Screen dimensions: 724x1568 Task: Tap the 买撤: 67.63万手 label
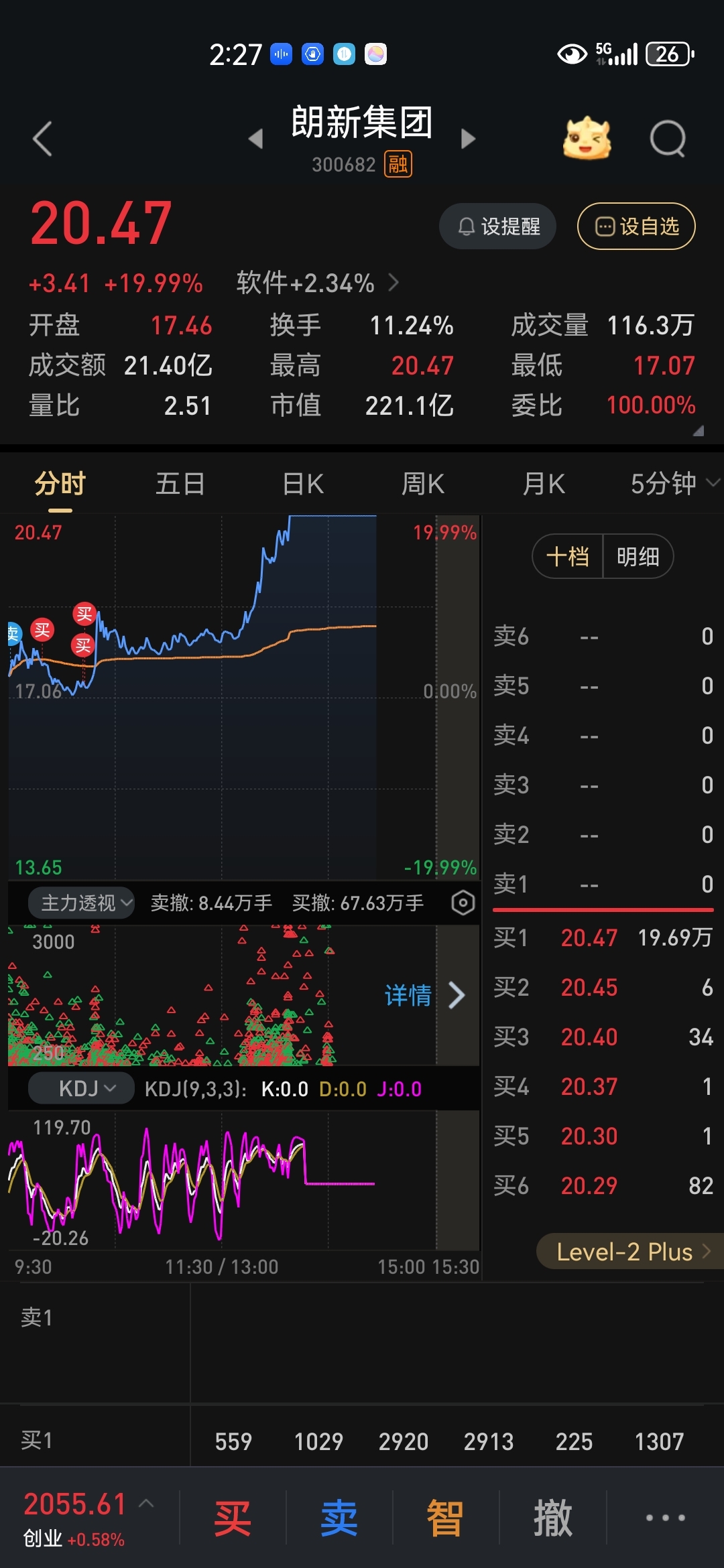(358, 903)
